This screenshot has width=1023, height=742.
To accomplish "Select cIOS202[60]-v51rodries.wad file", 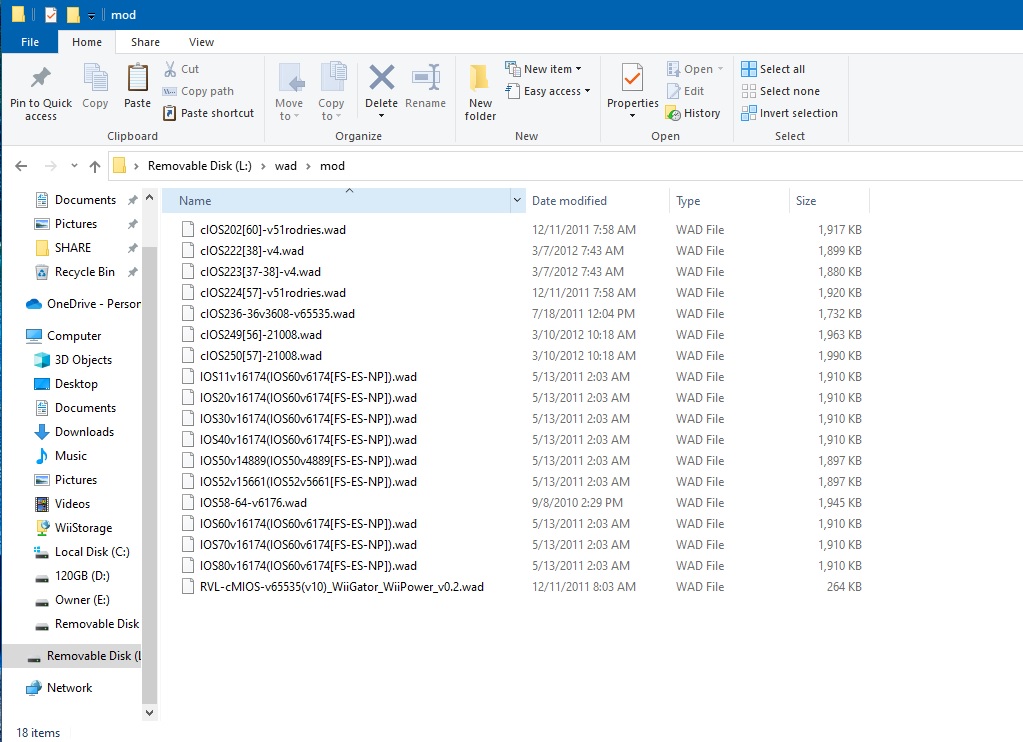I will 273,230.
